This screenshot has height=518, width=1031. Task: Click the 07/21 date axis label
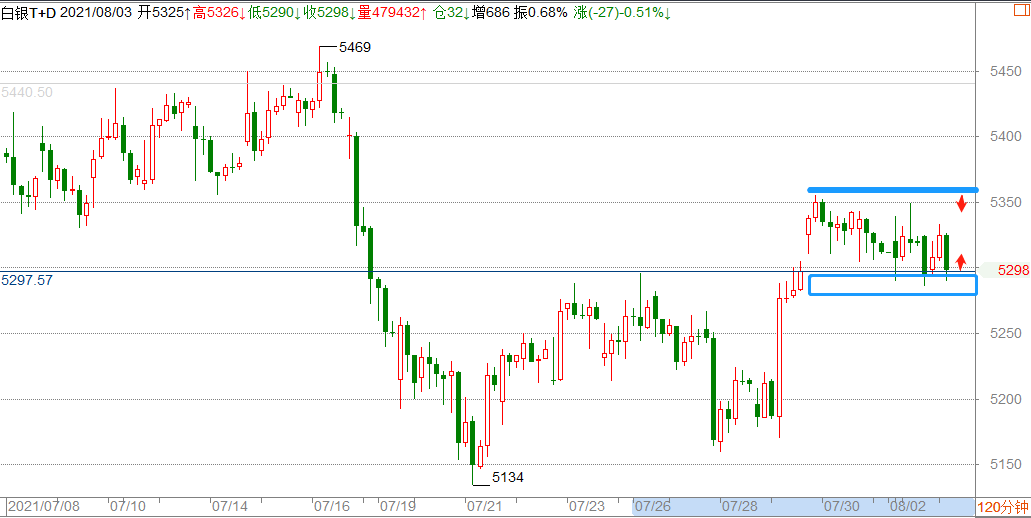click(484, 507)
